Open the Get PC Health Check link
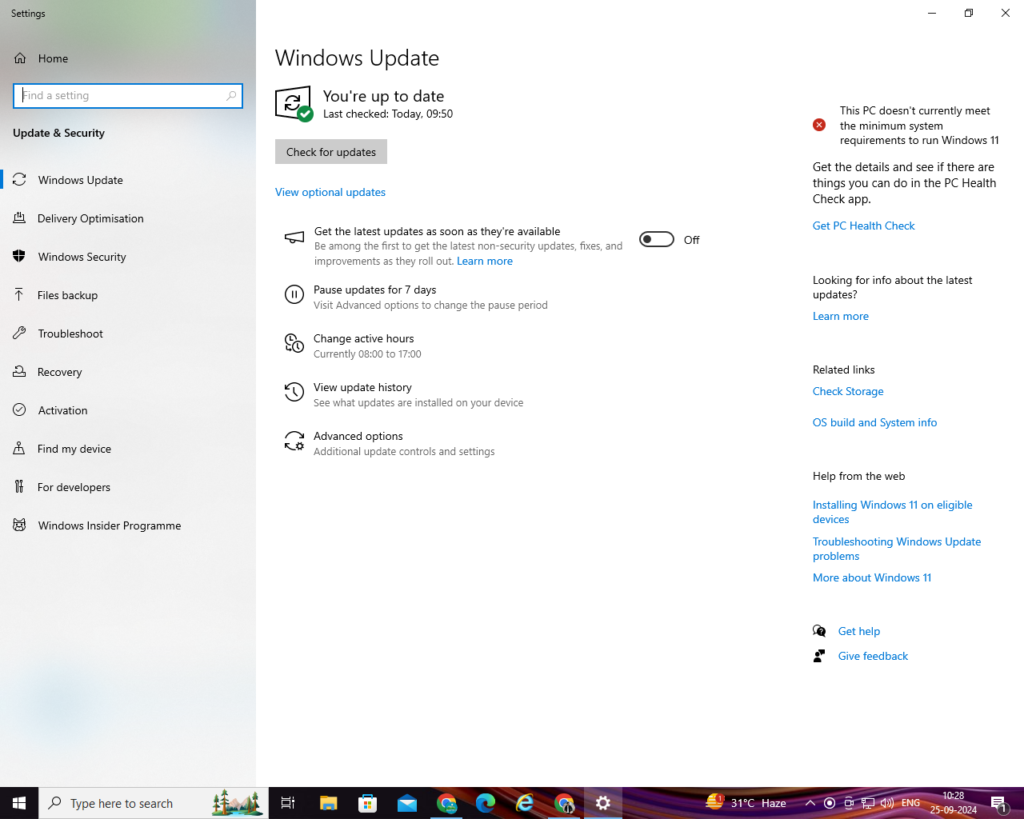The width and height of the screenshot is (1024, 819). (863, 226)
